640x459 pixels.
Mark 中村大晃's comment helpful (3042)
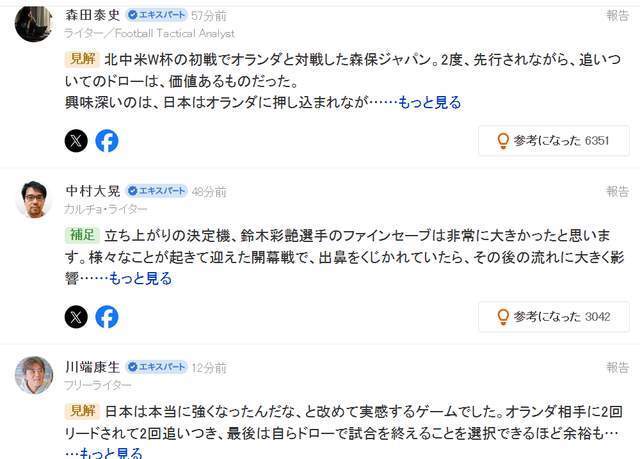coord(554,317)
